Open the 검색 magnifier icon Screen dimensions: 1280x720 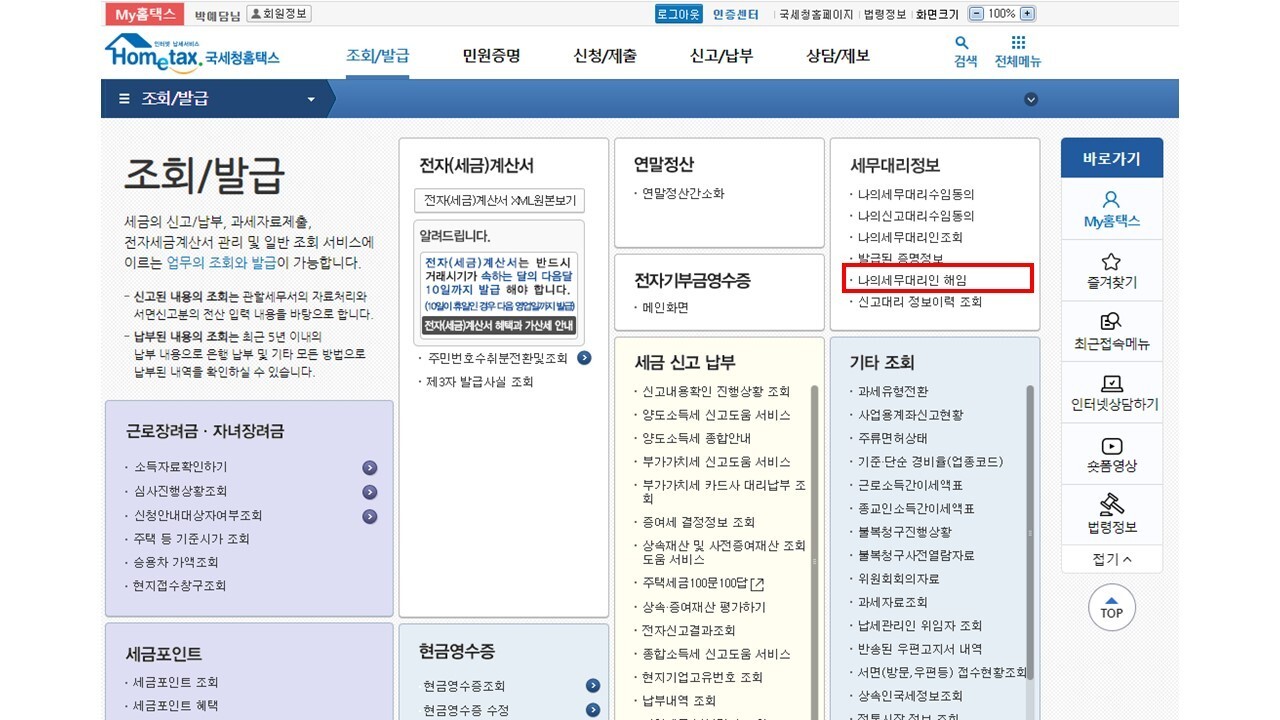(x=962, y=43)
